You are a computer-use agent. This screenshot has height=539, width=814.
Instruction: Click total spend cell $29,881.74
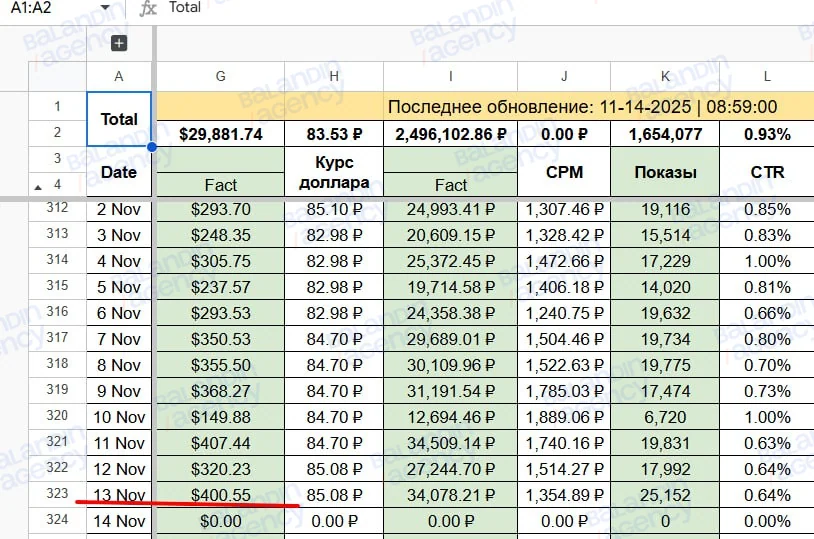(221, 134)
